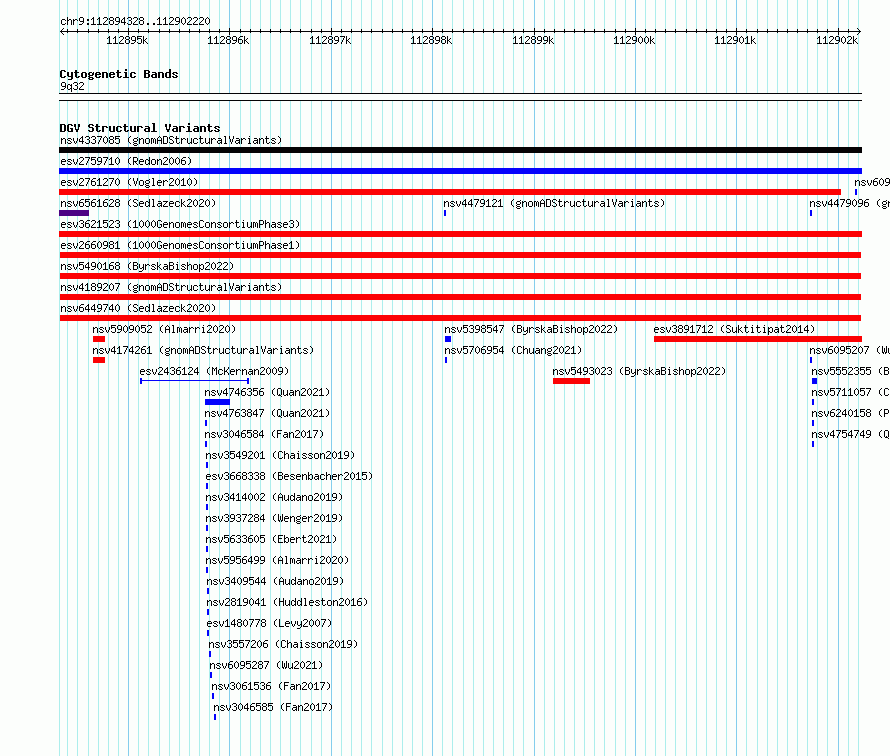The height and width of the screenshot is (756, 890).
Task: Click the chr9:112894328..112902220 region label
Action: click(135, 21)
